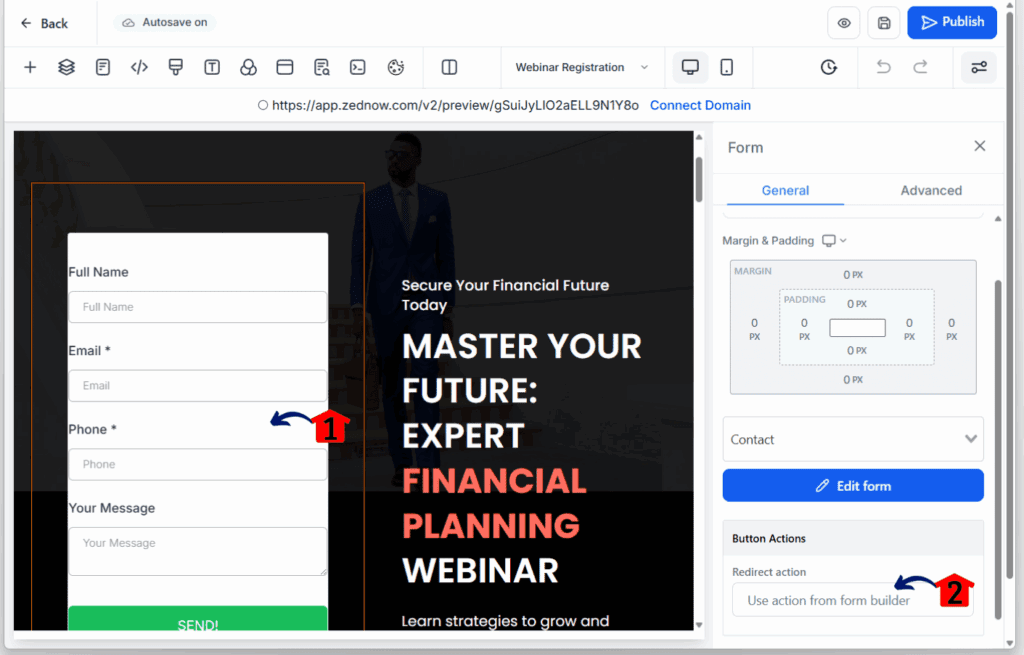Open the Redirect action dropdown
The image size is (1024, 655).
click(x=853, y=600)
